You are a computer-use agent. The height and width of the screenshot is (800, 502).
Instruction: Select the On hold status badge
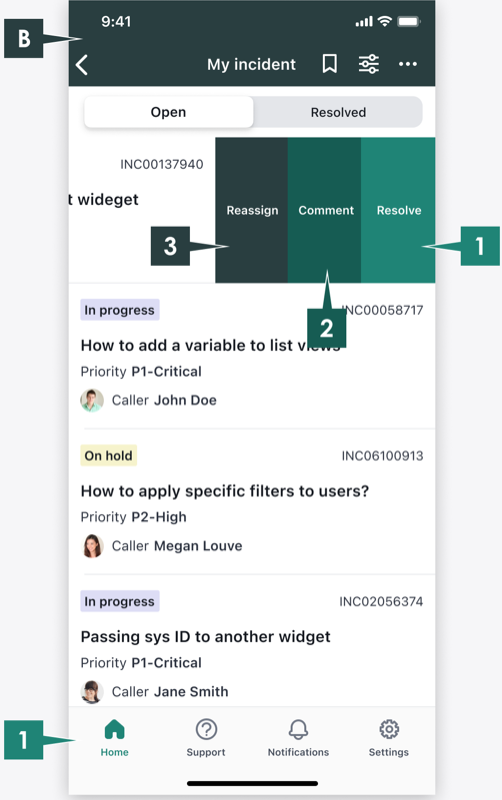(x=109, y=456)
